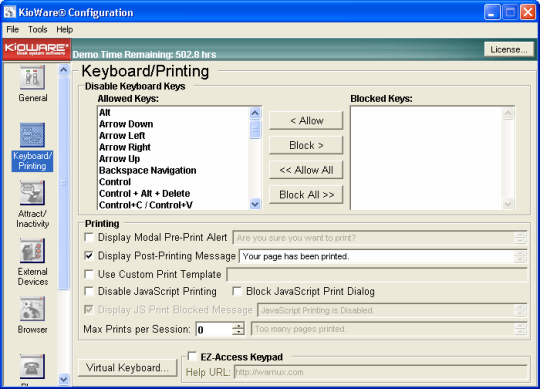Click sidebar scroll up arrow
Screen dimensions: 540x389
click(x=64, y=70)
